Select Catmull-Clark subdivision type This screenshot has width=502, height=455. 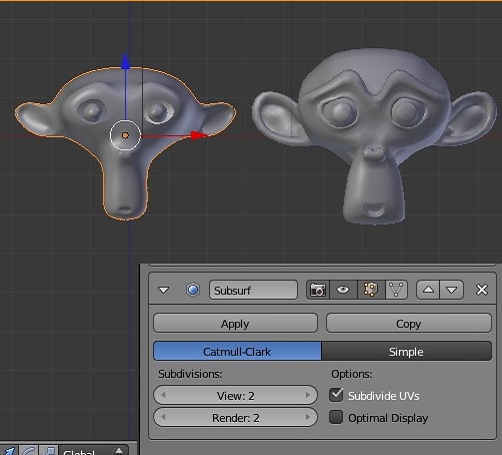(x=237, y=351)
